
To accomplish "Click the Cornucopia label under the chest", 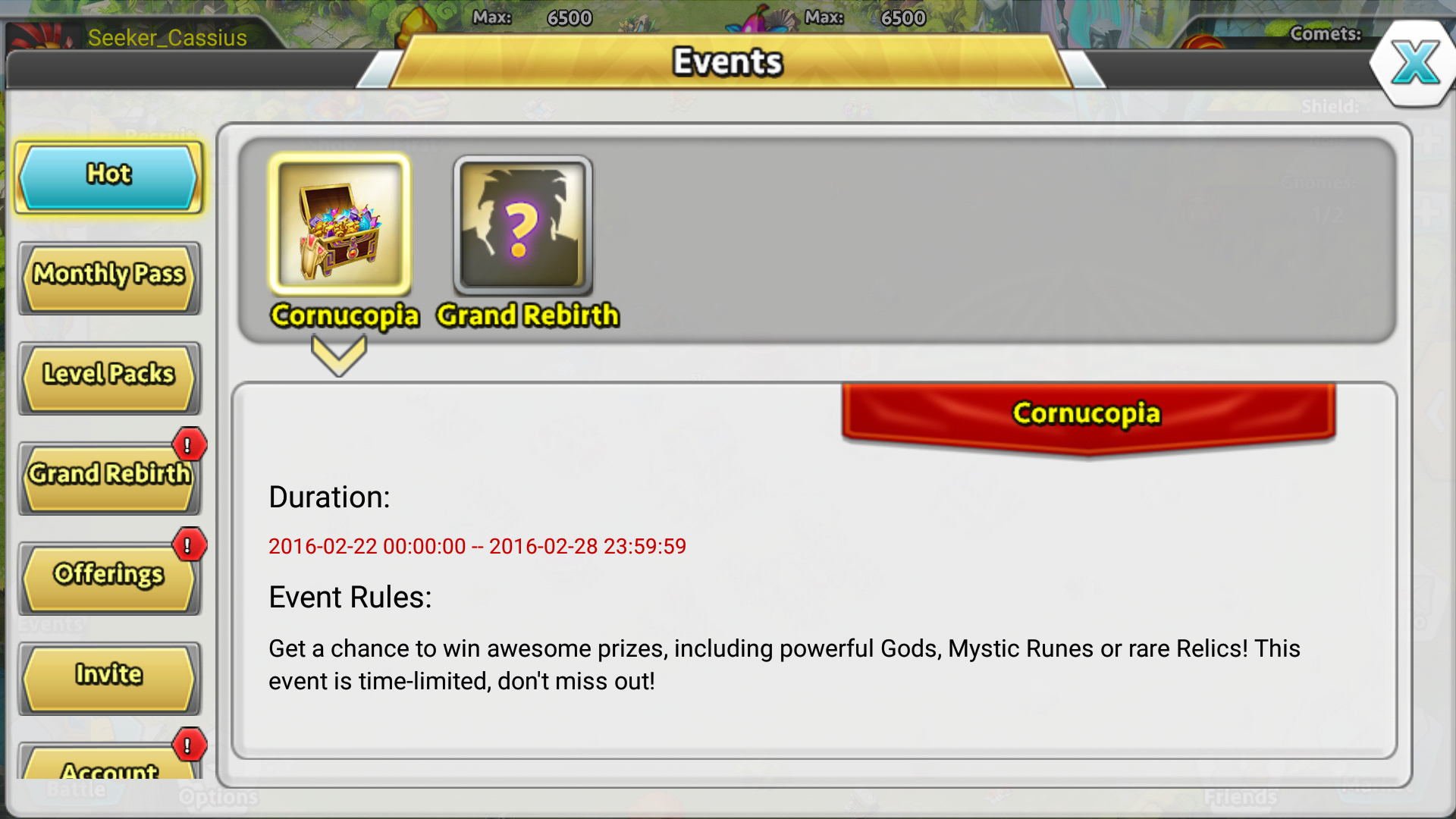I will pyautogui.click(x=345, y=315).
